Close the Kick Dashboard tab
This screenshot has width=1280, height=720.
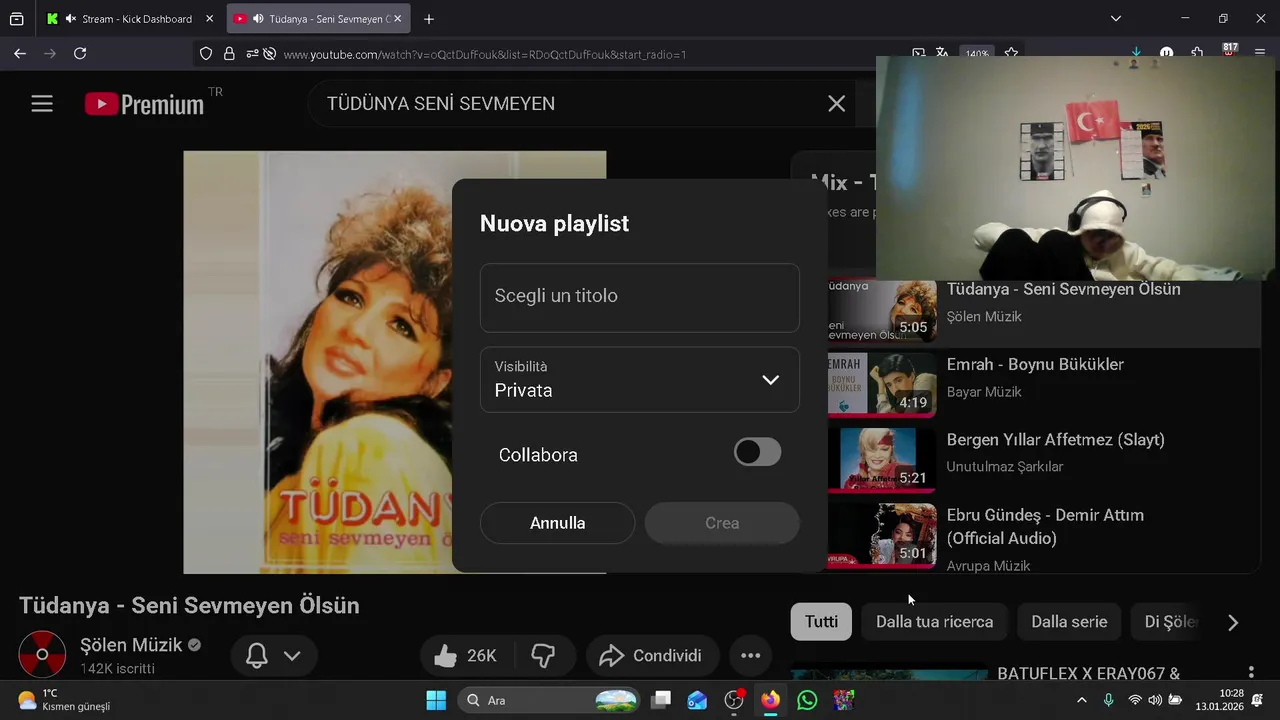[x=209, y=19]
